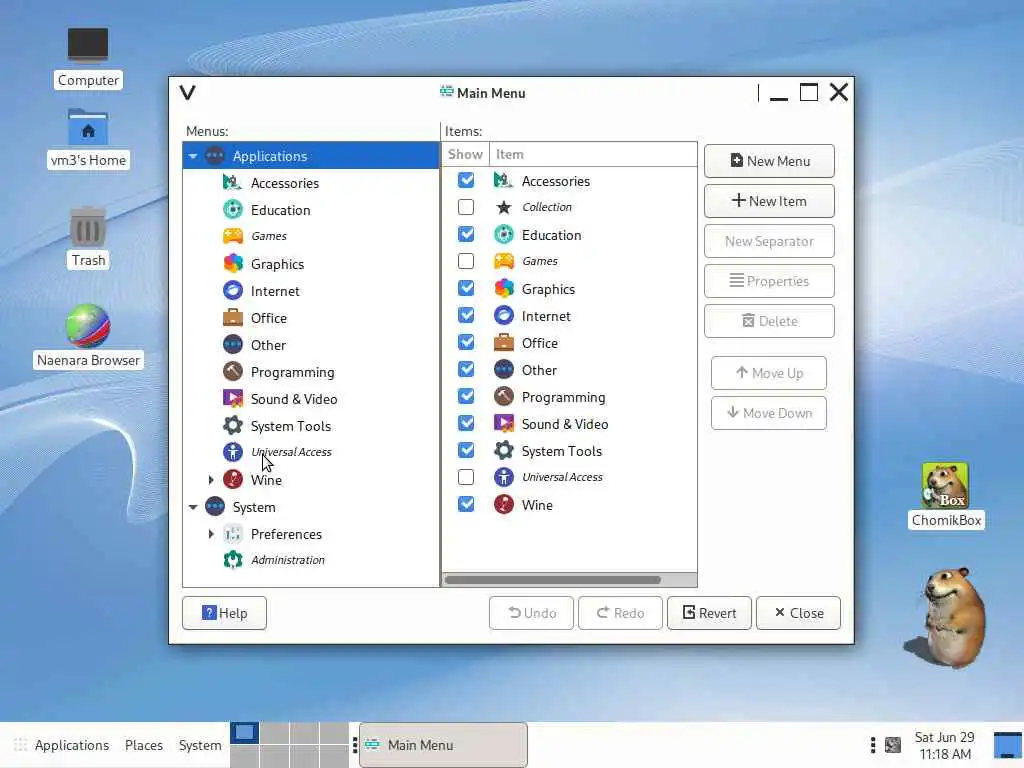Click the Games controller icon in Menus tree
Viewport: 1024px width, 768px height.
(232, 236)
